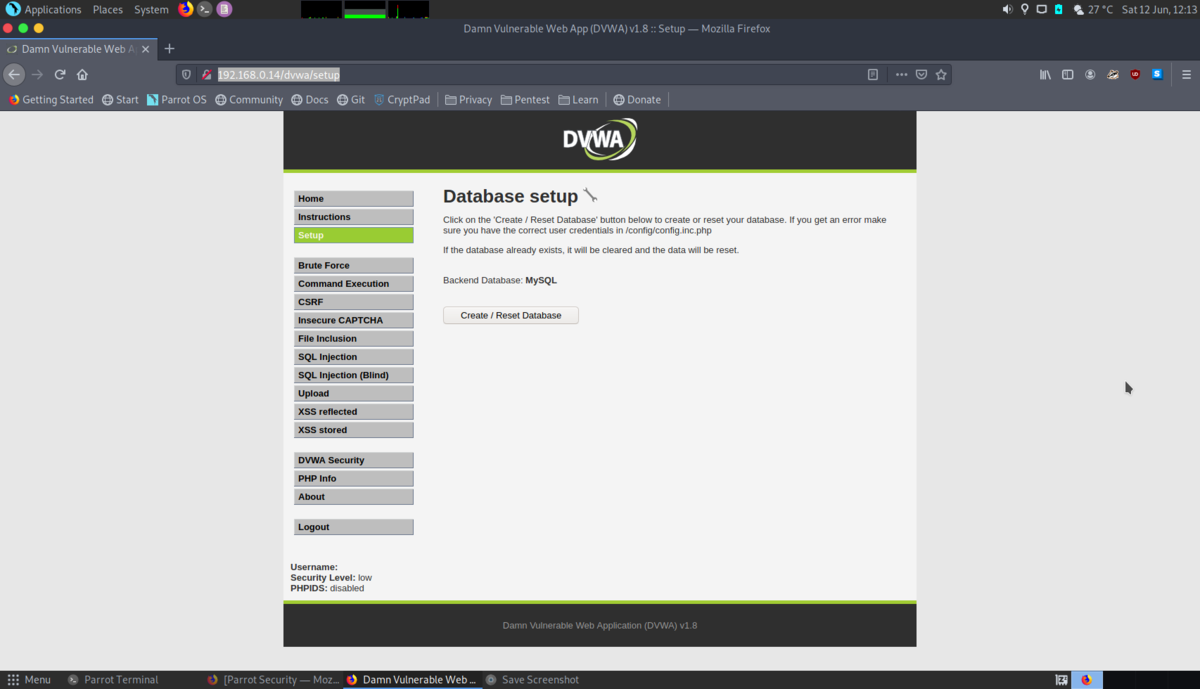Open the CryptPad bookmark
1200x689 pixels.
point(402,100)
